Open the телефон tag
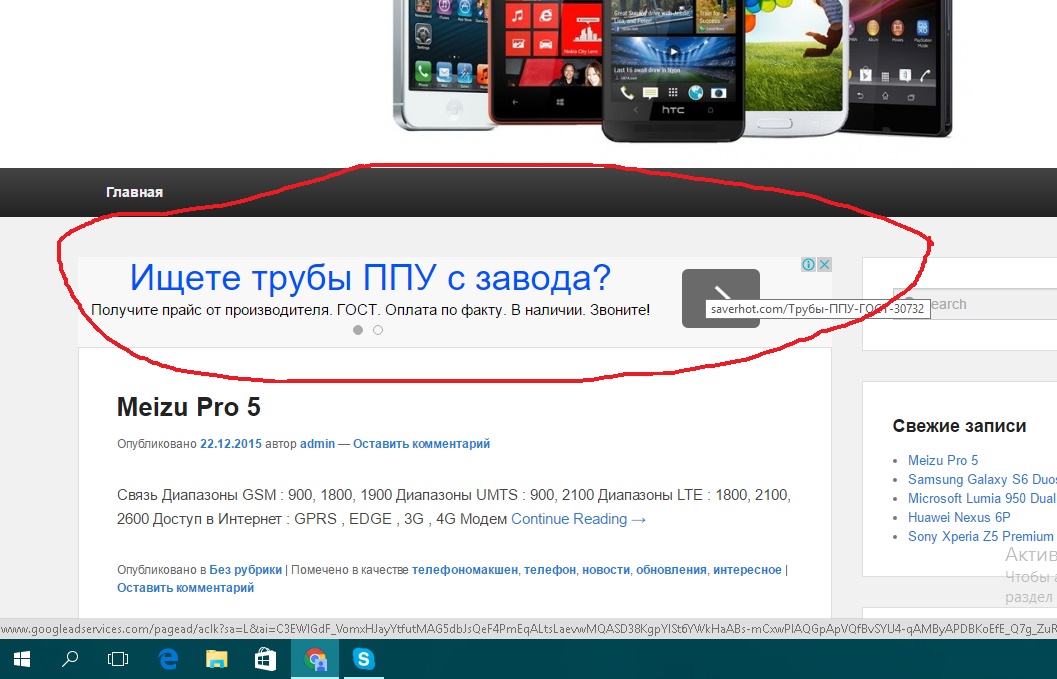The width and height of the screenshot is (1057, 679). click(550, 570)
